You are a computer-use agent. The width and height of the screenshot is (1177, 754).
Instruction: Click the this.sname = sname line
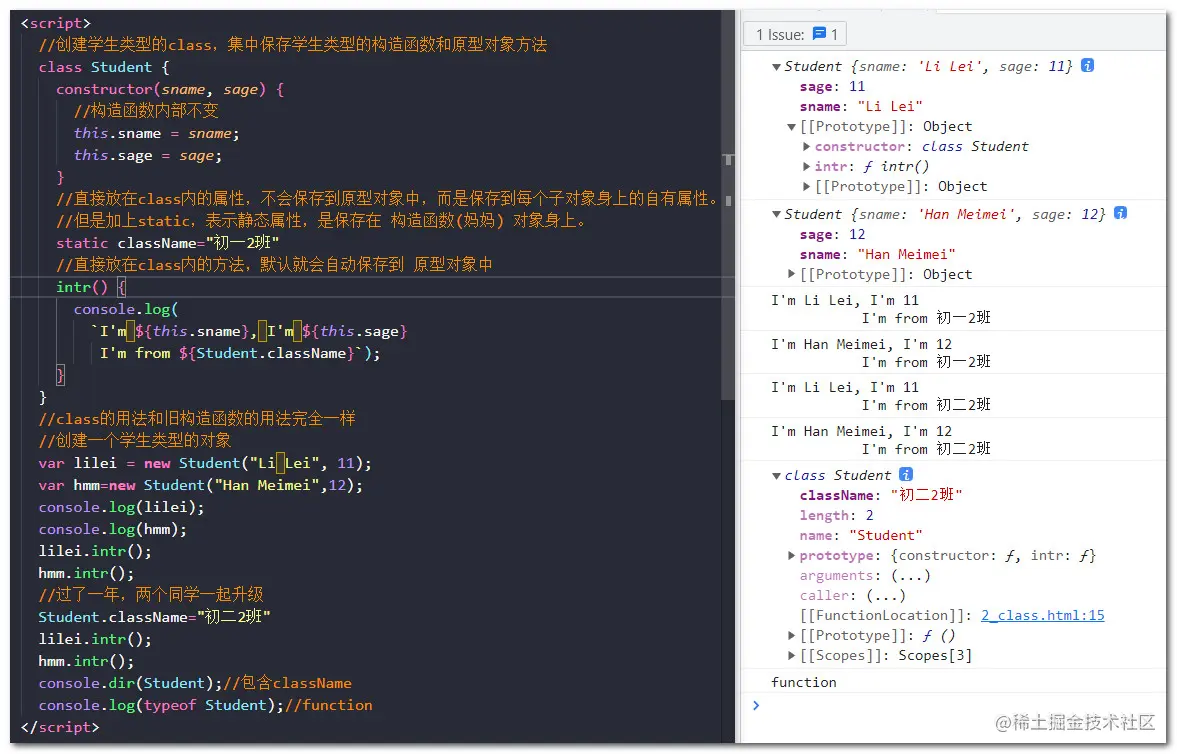click(156, 134)
